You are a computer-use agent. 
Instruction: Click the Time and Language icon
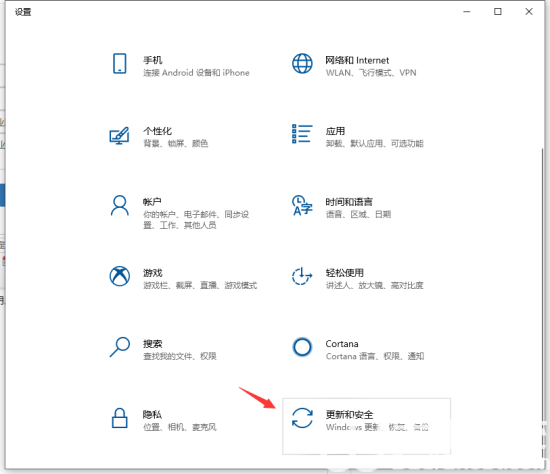tap(302, 205)
